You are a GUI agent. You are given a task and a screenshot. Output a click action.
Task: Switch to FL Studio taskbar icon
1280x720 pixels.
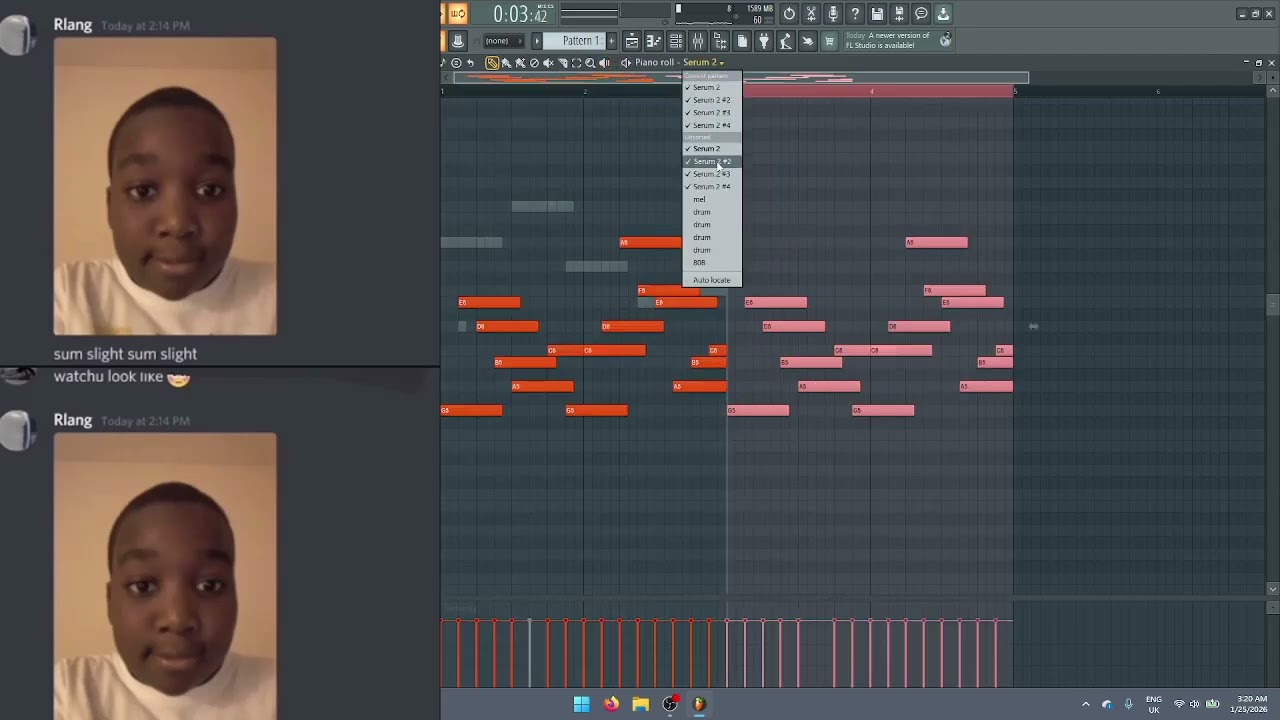point(699,704)
